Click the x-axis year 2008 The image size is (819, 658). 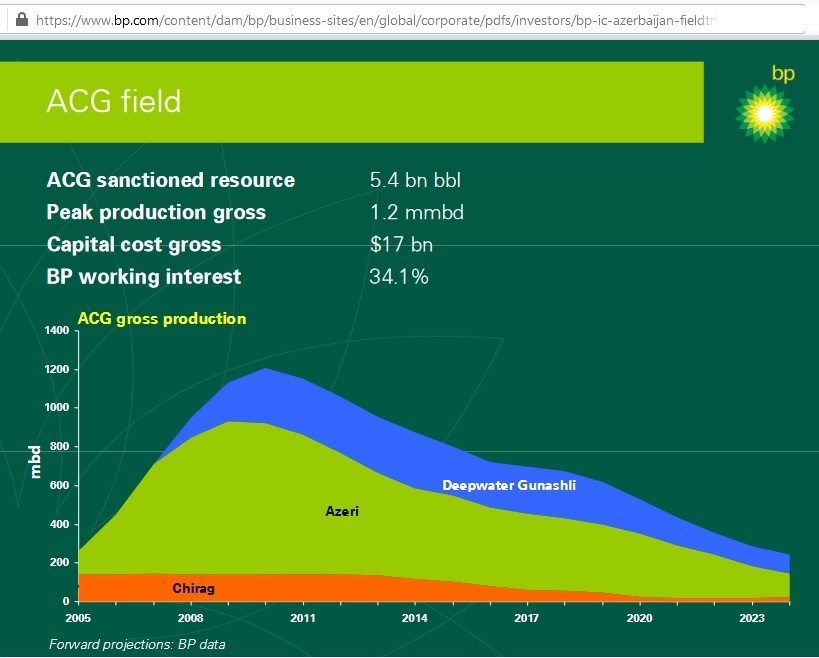tap(191, 618)
